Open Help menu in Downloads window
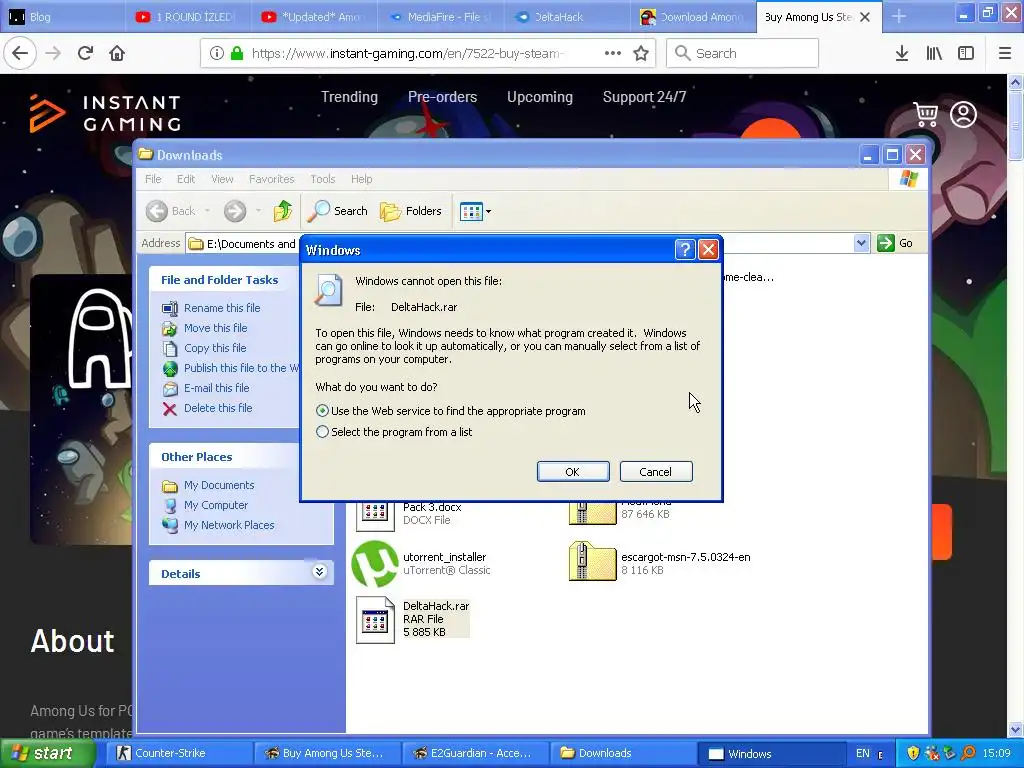This screenshot has width=1024, height=768. (361, 179)
